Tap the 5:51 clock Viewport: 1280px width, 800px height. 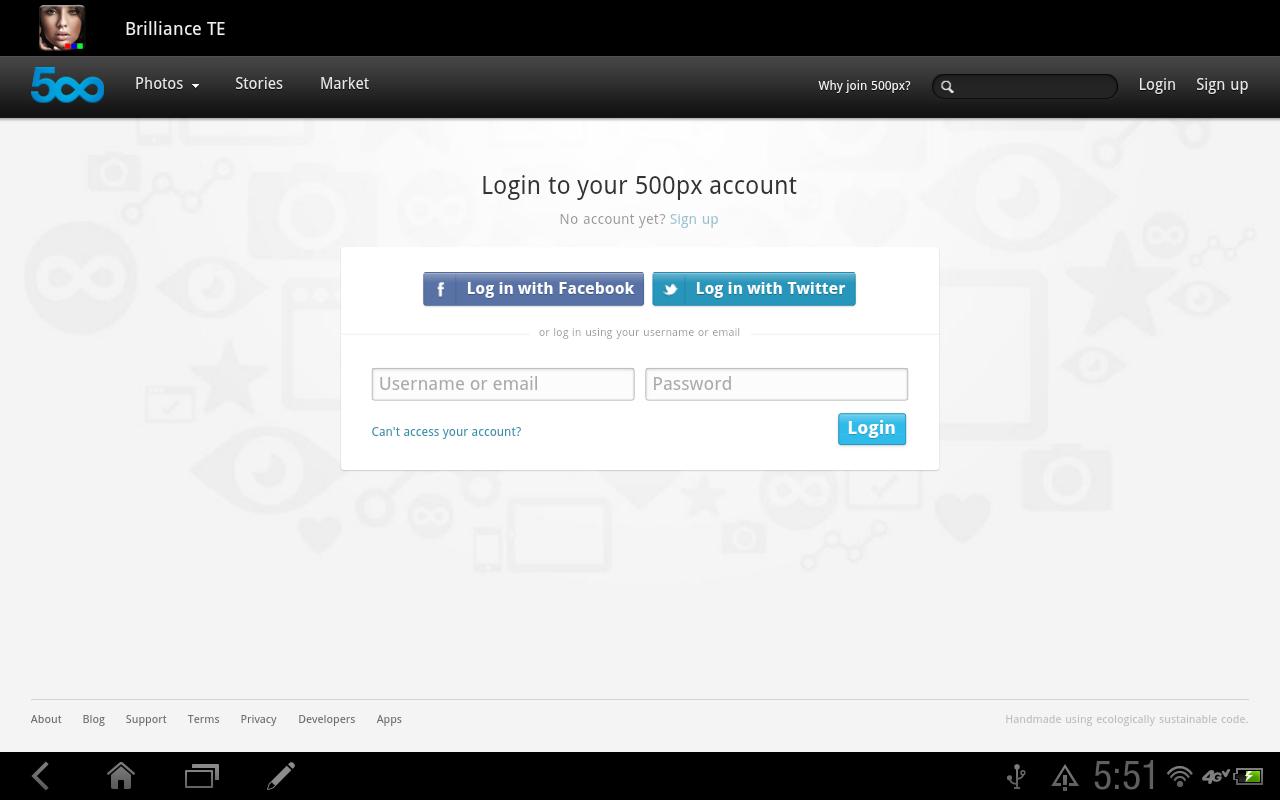click(x=1126, y=776)
